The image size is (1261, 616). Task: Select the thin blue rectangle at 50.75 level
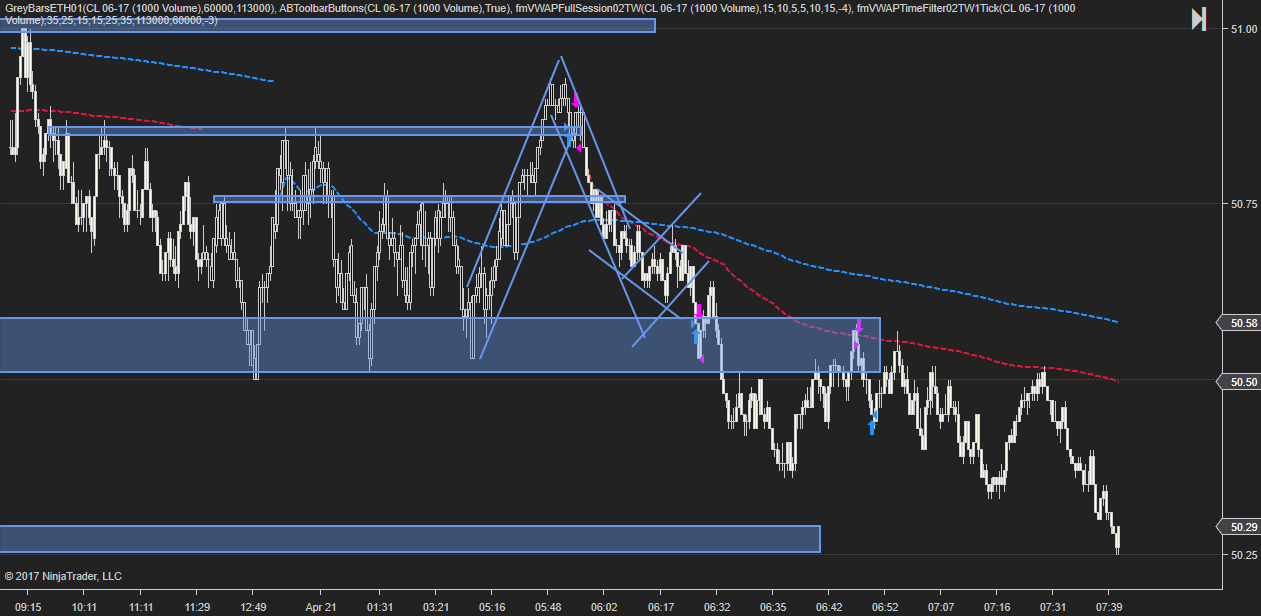click(x=419, y=199)
